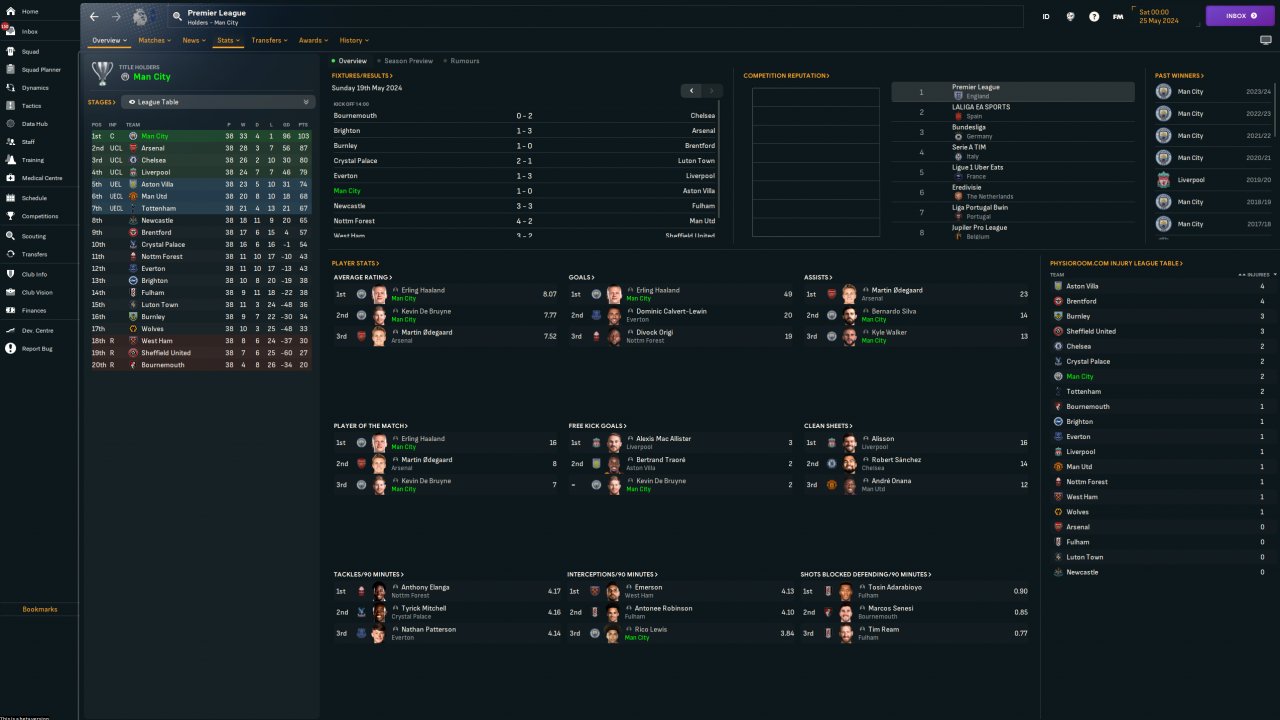The image size is (1280, 720).
Task: Expand the Overview tab dropdown
Action: pos(109,41)
